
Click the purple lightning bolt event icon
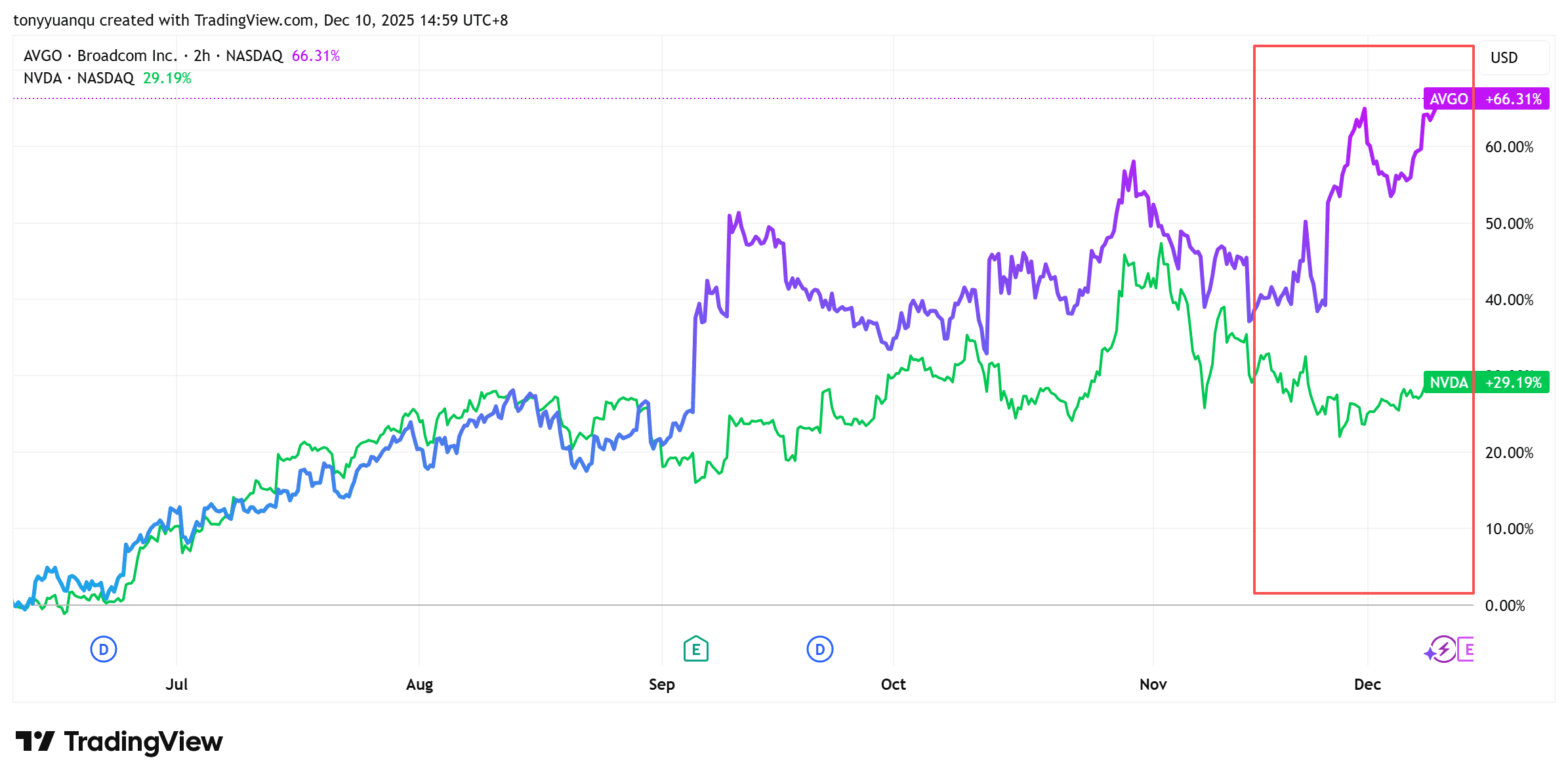pos(1443,650)
